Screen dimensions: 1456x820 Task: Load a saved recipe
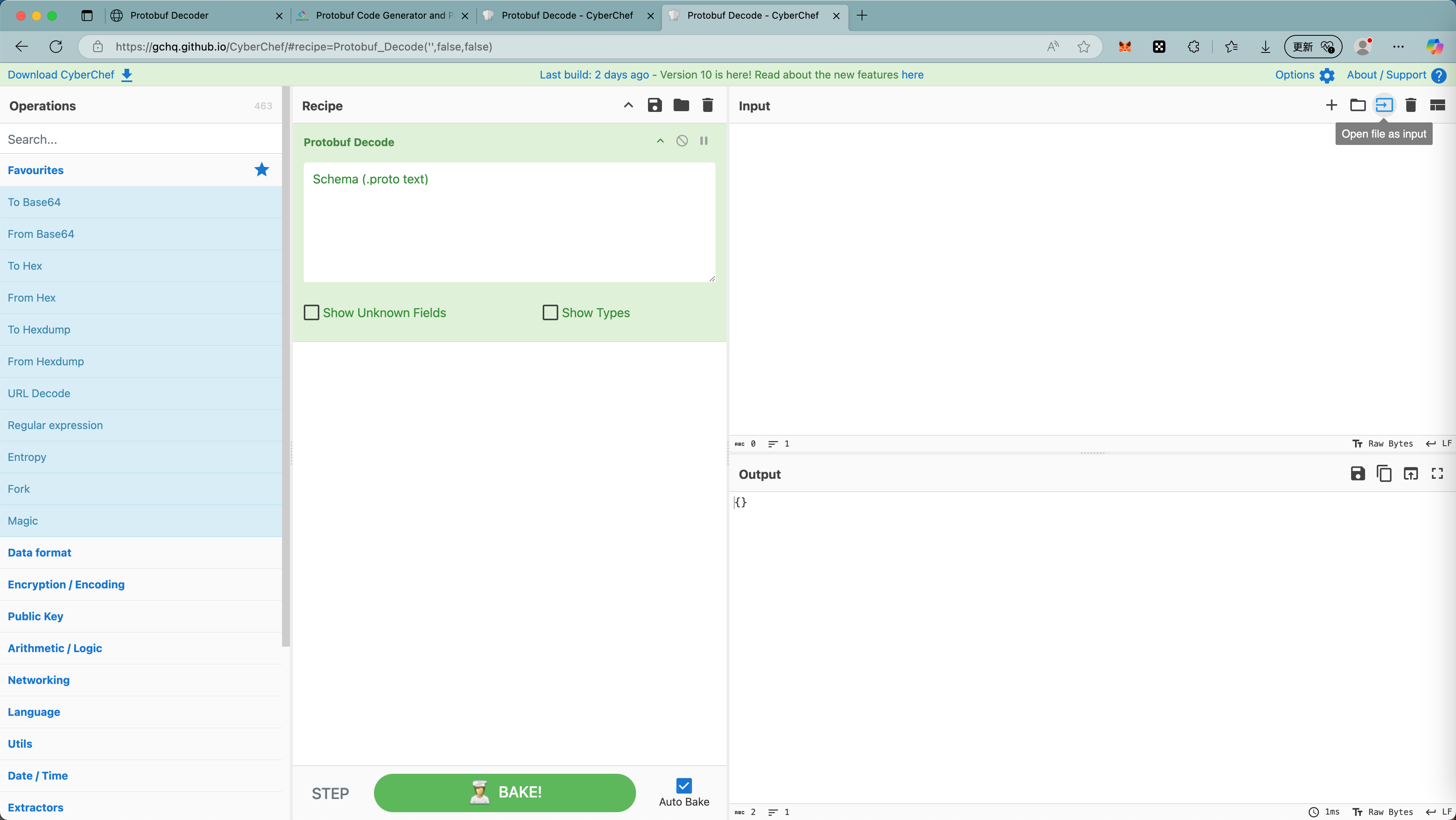[681, 105]
